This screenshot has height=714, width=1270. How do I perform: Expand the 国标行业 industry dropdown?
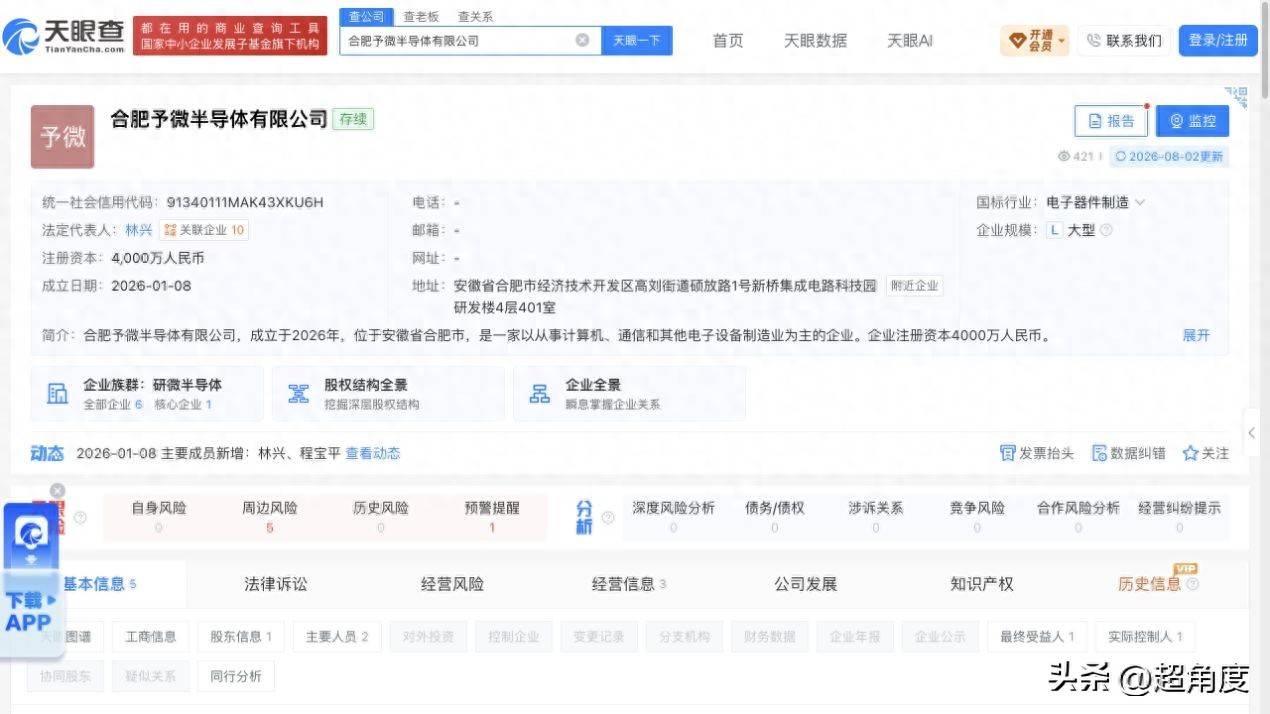point(1140,202)
